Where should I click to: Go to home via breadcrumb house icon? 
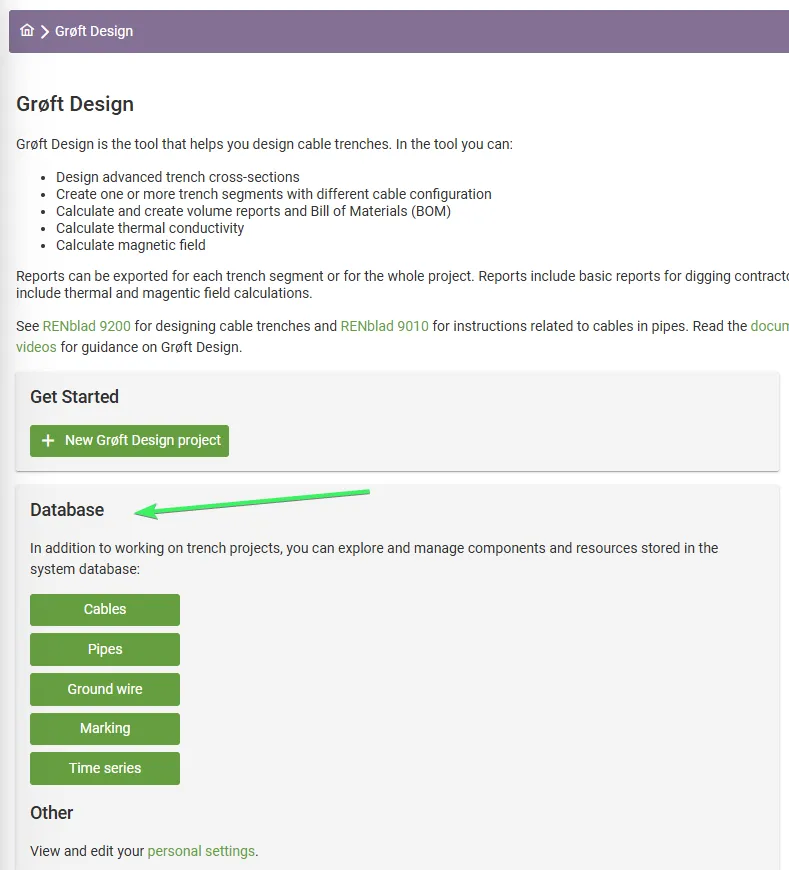point(27,31)
